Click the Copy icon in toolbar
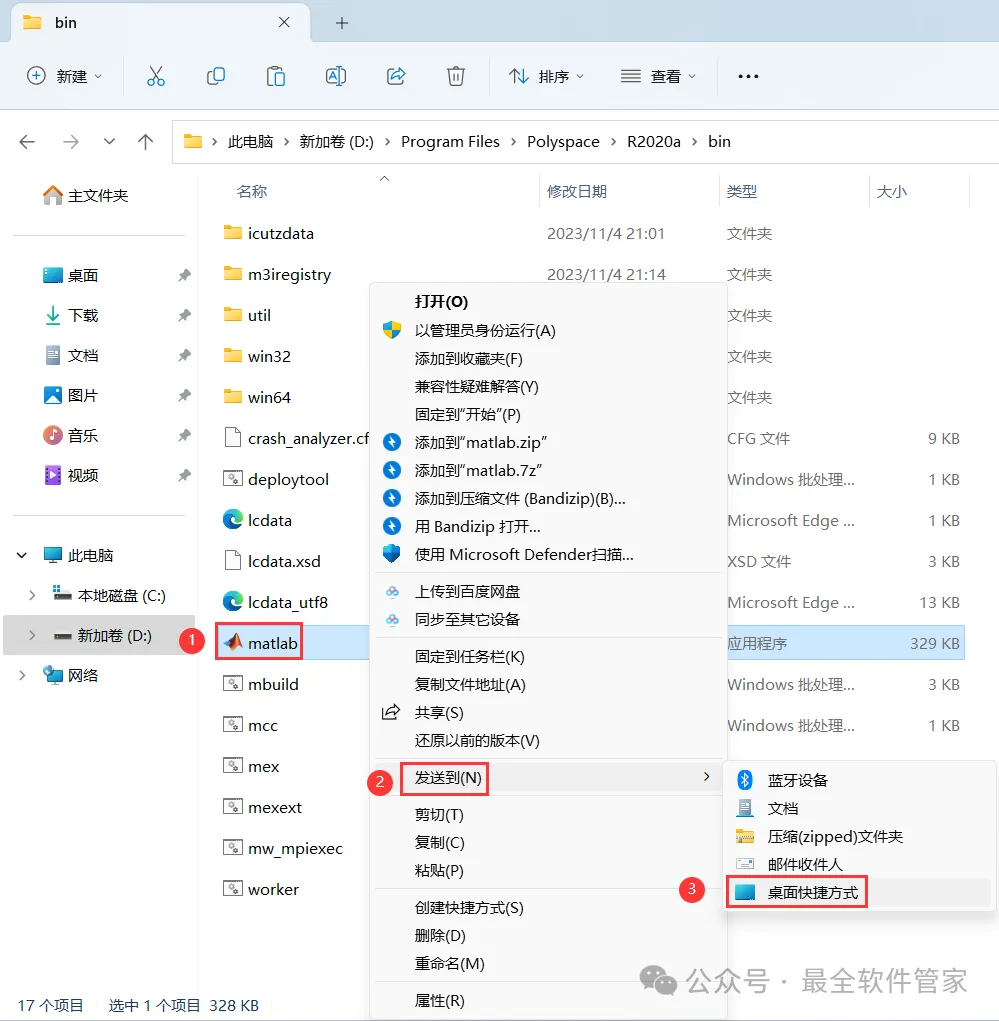 point(216,76)
